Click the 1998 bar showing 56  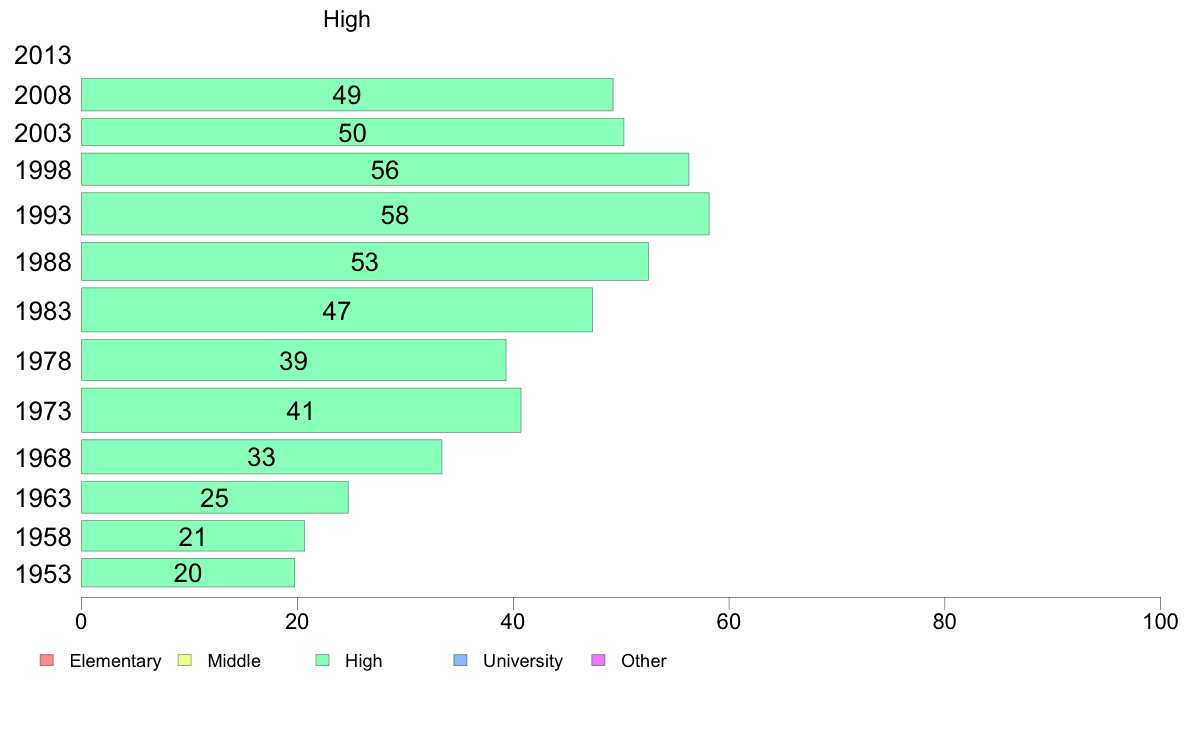385,169
